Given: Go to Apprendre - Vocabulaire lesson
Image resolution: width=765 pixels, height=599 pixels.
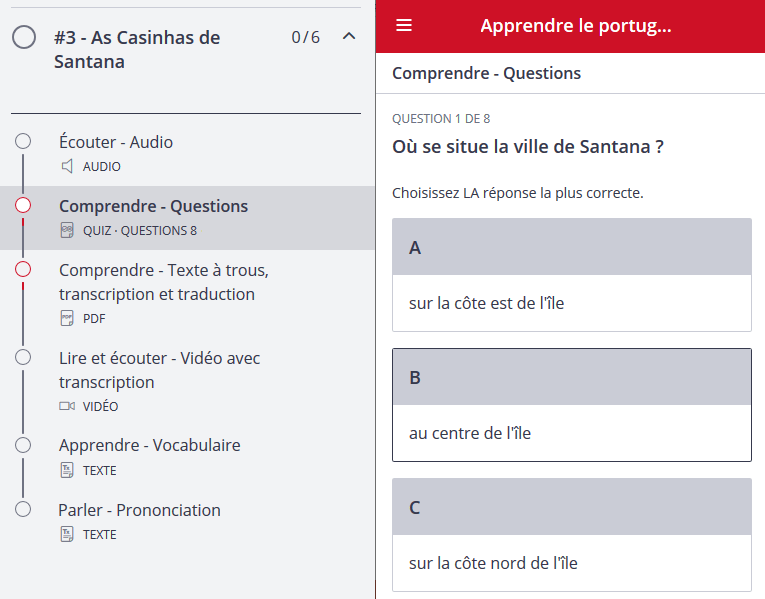Looking at the screenshot, I should click(149, 446).
